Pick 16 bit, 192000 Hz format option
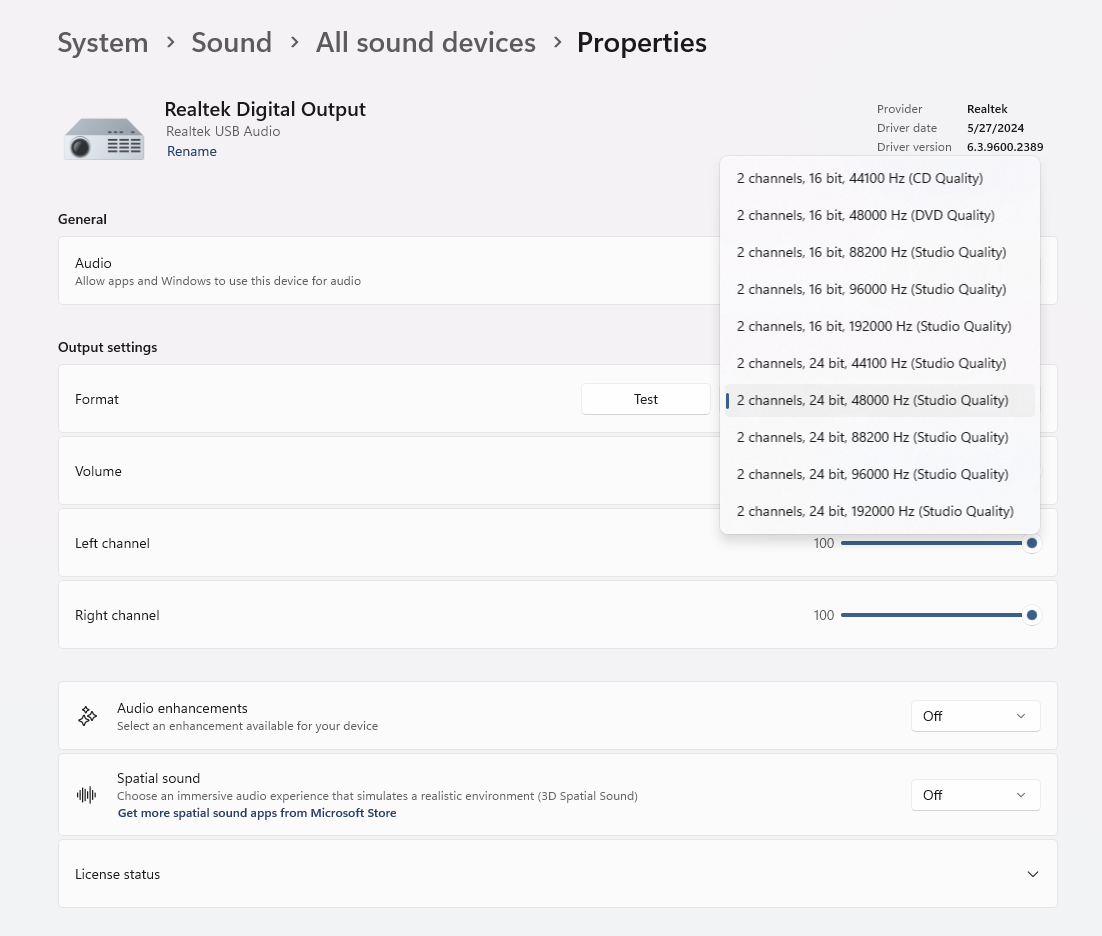 tap(874, 326)
